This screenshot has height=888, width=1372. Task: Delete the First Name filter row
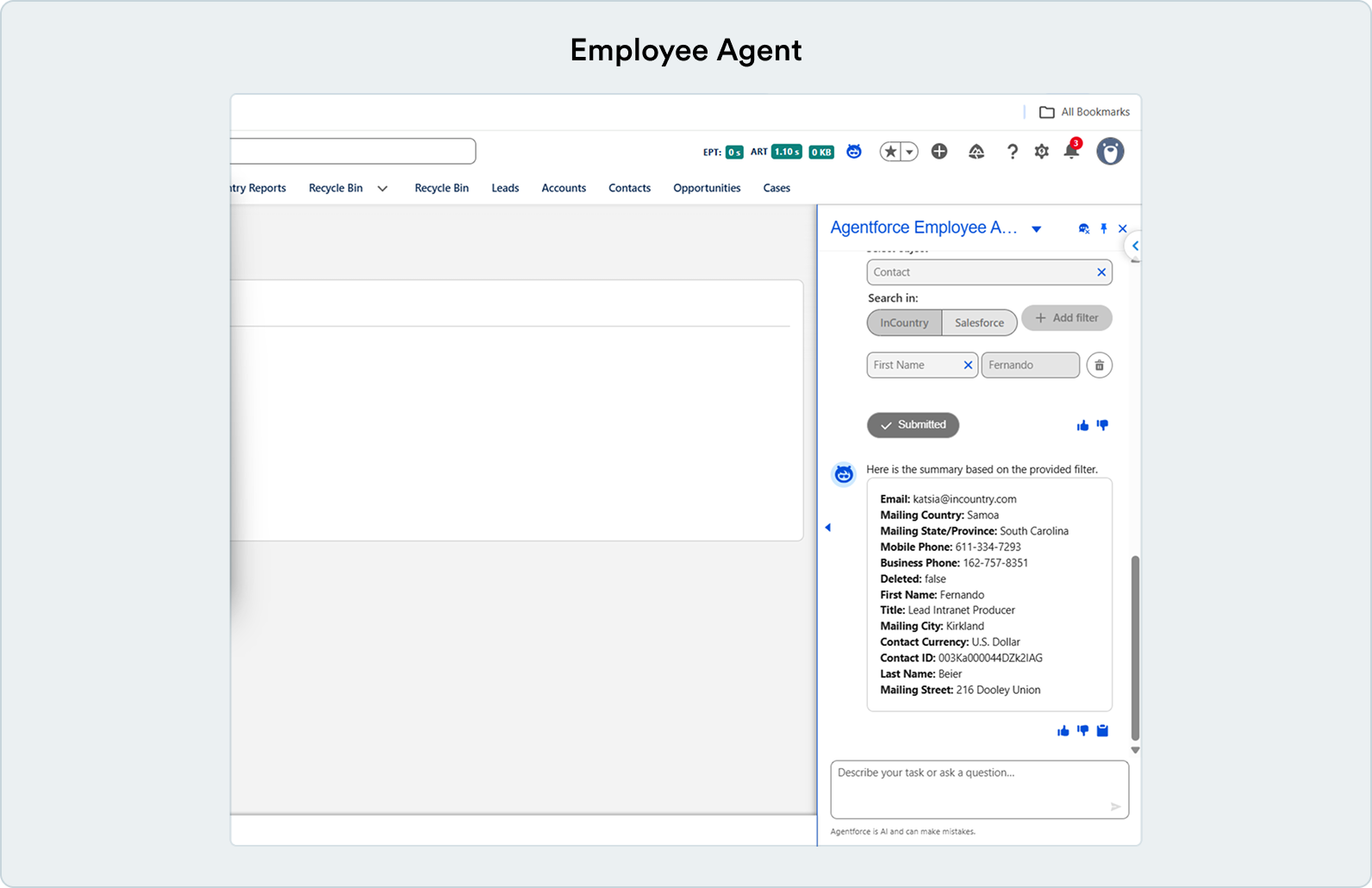click(1100, 366)
